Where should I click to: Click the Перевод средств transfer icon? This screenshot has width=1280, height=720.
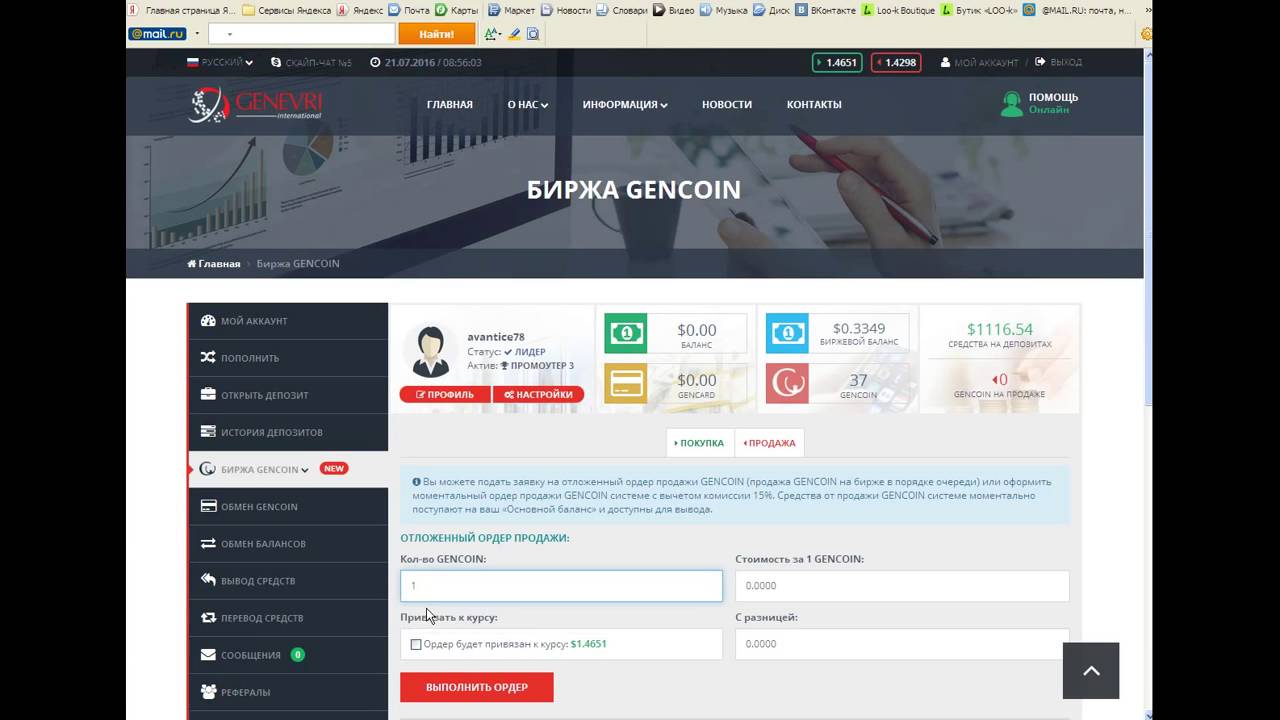(x=208, y=617)
